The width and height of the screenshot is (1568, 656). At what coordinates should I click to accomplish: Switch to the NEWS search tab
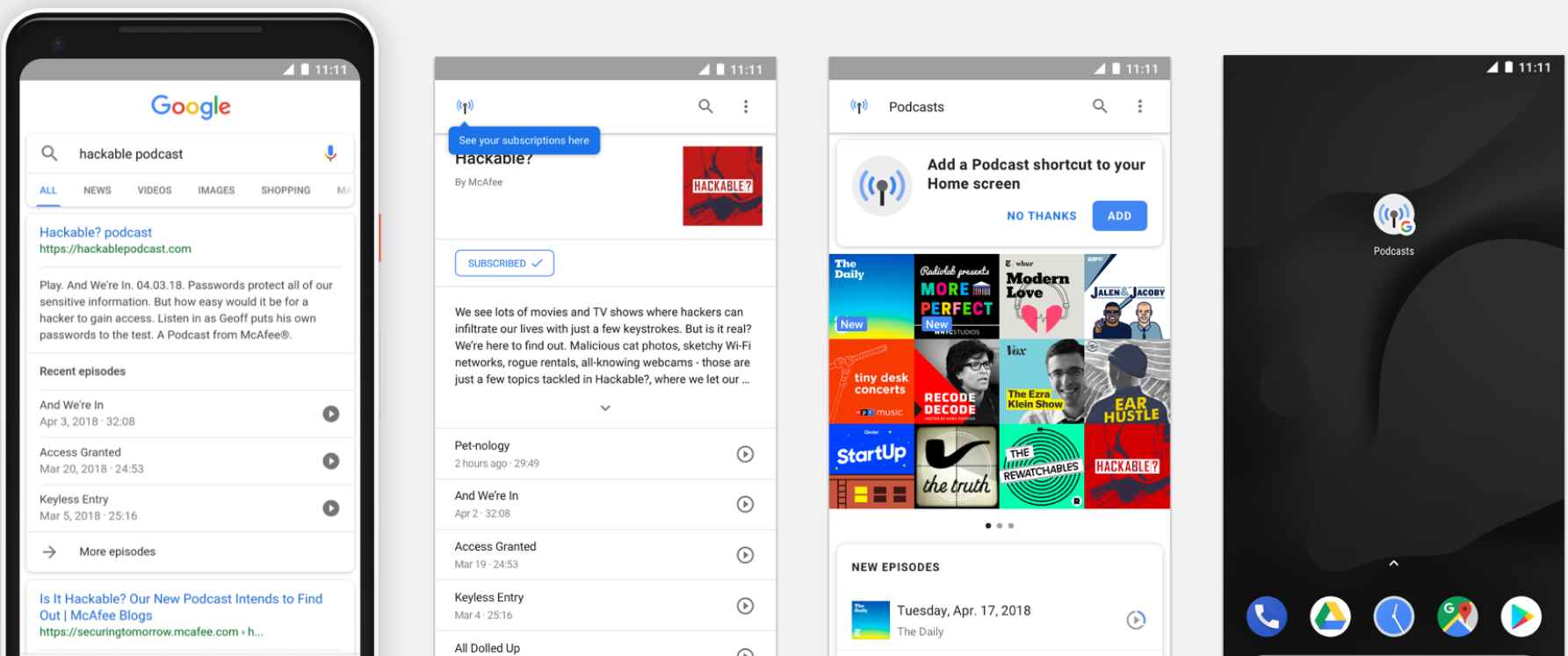98,191
